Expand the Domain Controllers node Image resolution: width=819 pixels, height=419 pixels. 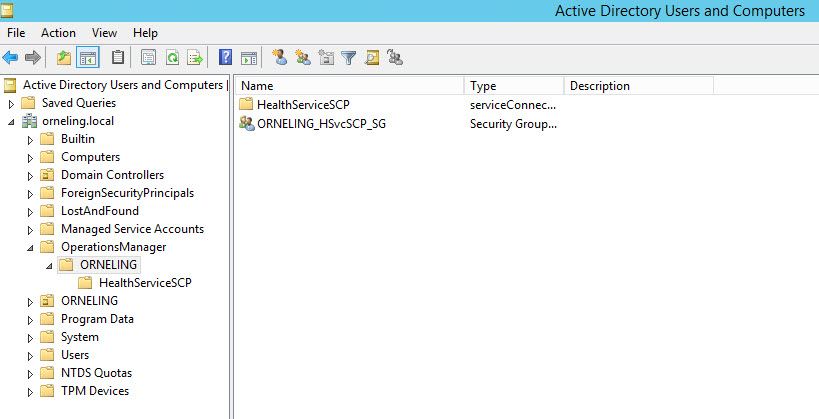tap(30, 175)
